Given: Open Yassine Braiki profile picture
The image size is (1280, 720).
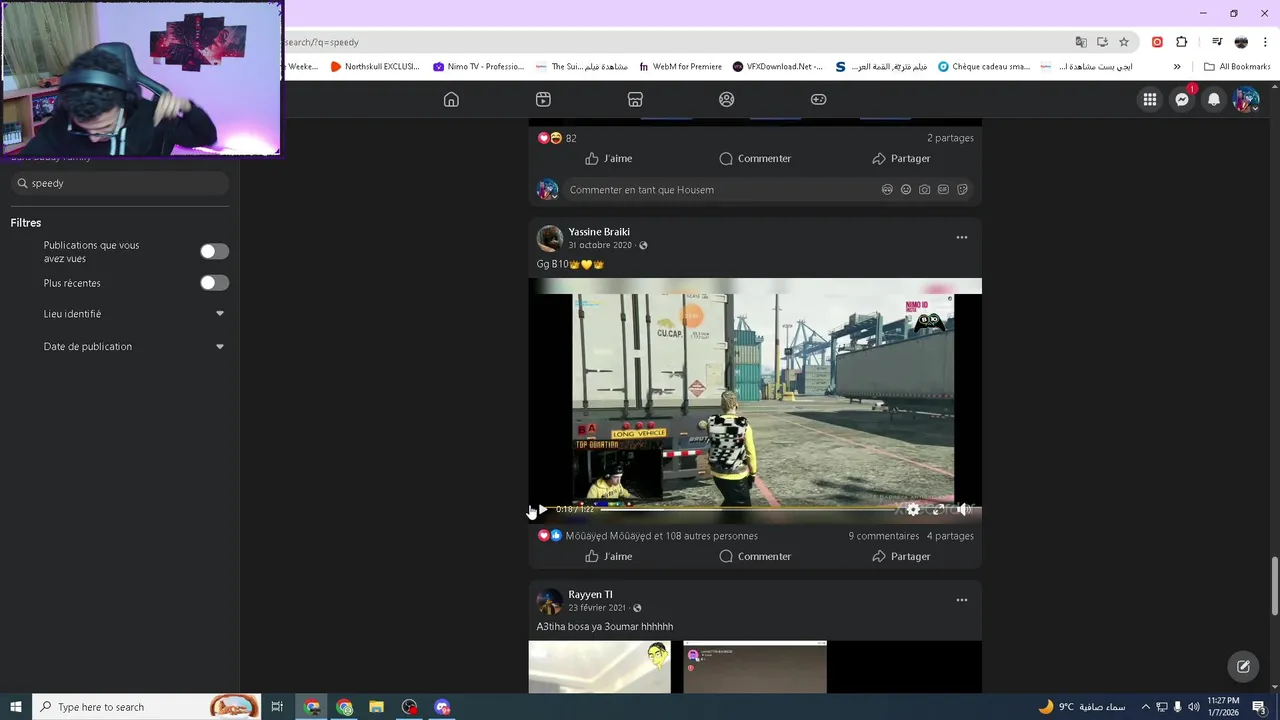Looking at the screenshot, I should (x=549, y=238).
